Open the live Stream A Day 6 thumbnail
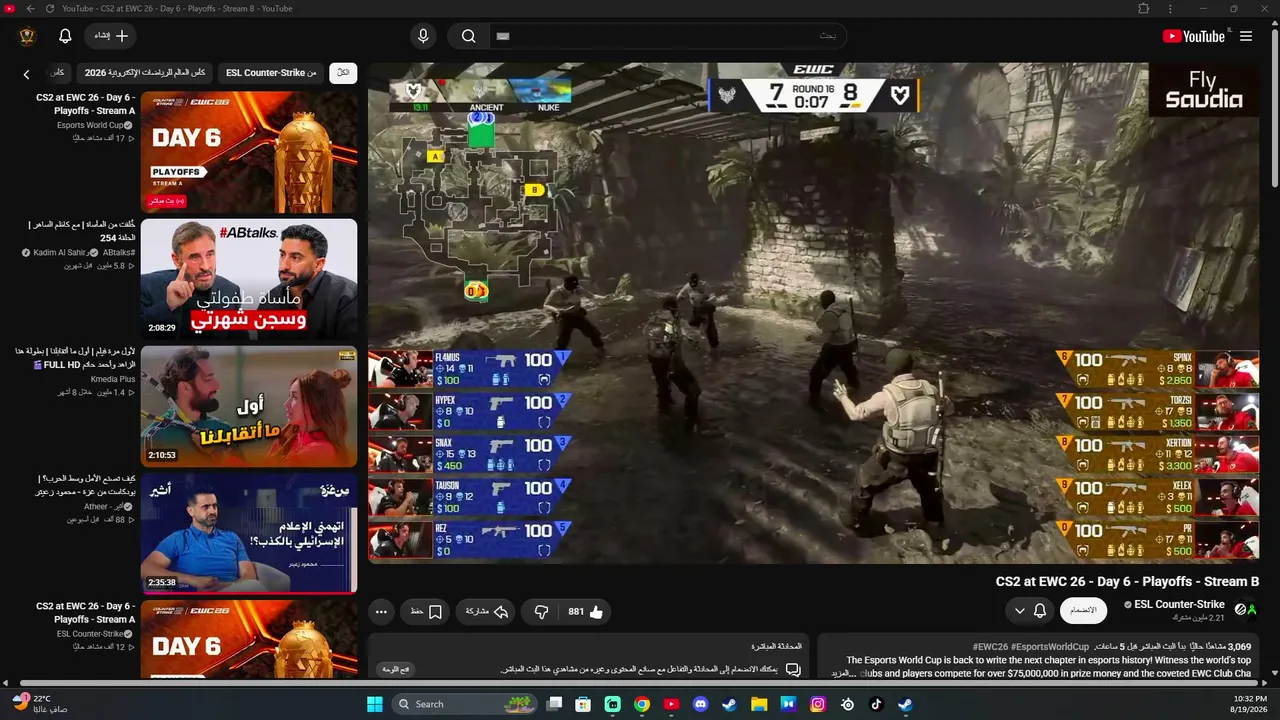This screenshot has height=720, width=1280. point(249,152)
